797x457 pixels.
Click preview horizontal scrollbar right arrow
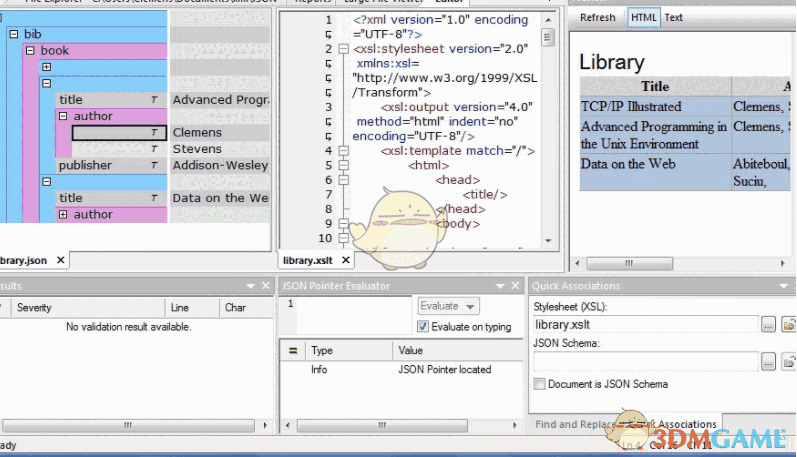click(x=782, y=263)
